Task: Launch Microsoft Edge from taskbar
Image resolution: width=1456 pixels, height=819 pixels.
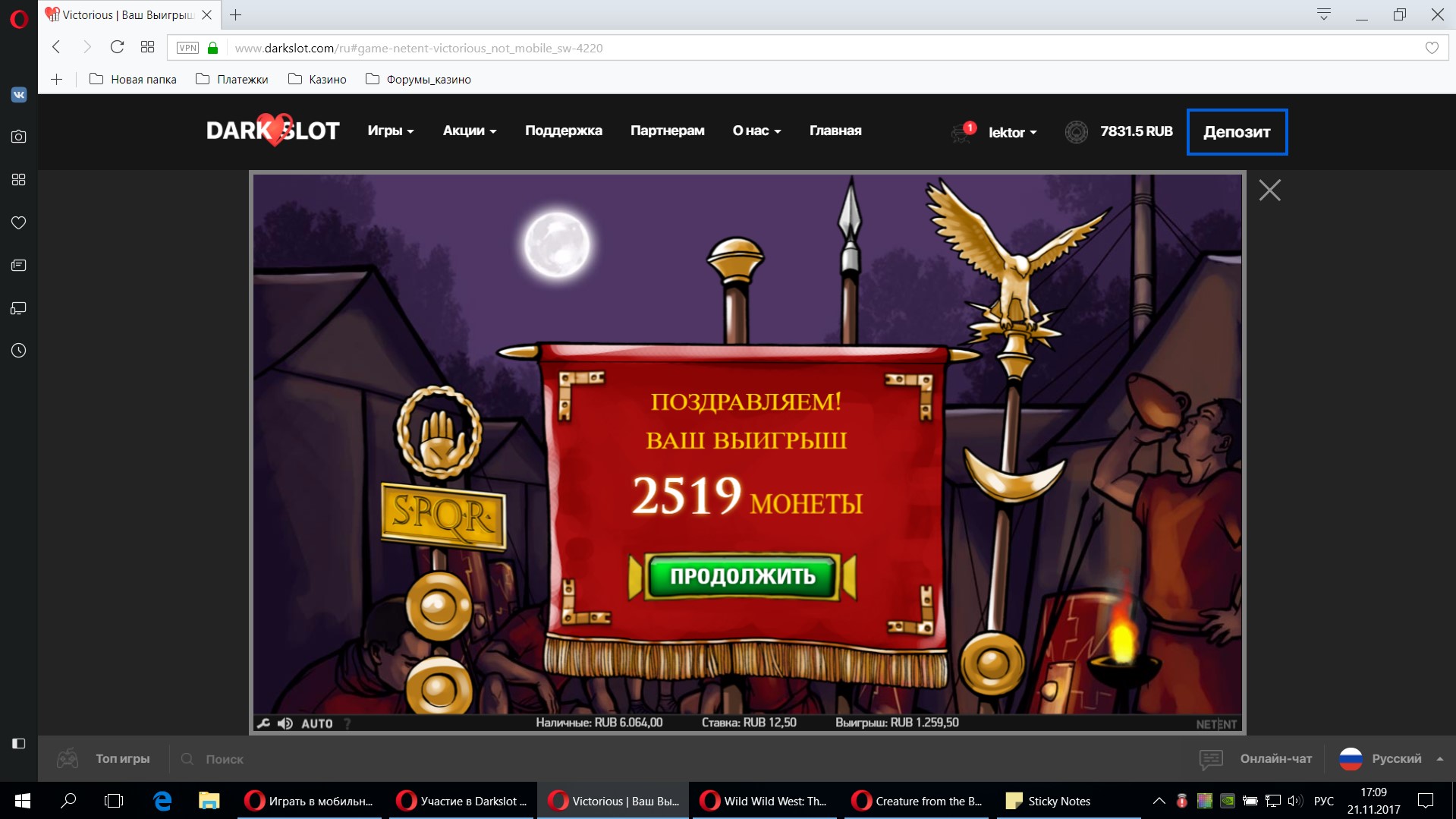Action: click(x=162, y=801)
